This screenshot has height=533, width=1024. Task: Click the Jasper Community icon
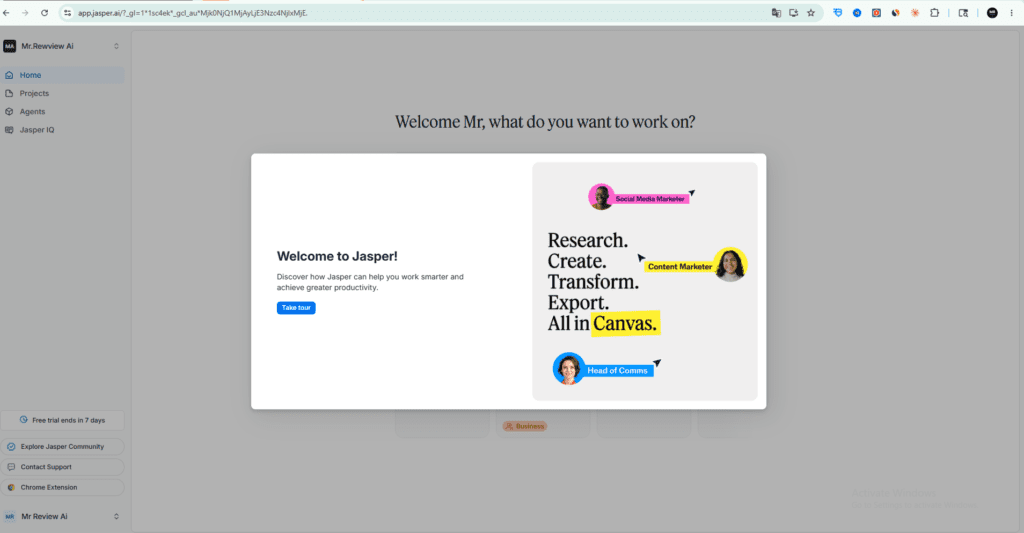tap(11, 447)
